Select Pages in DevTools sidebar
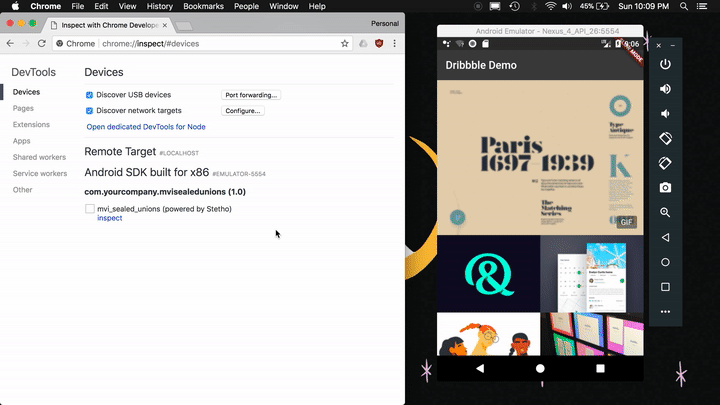This screenshot has height=405, width=720. coord(23,108)
